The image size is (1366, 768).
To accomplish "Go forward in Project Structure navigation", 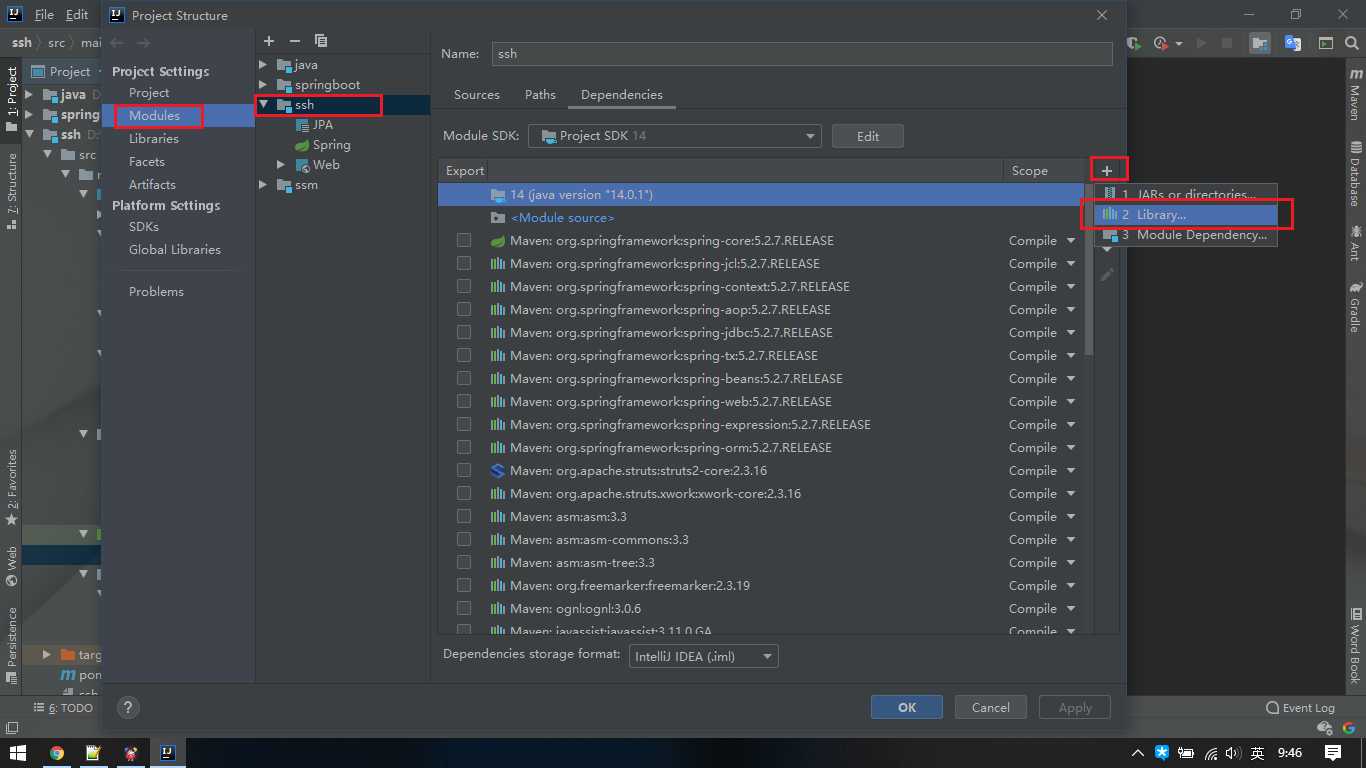I will tap(143, 43).
